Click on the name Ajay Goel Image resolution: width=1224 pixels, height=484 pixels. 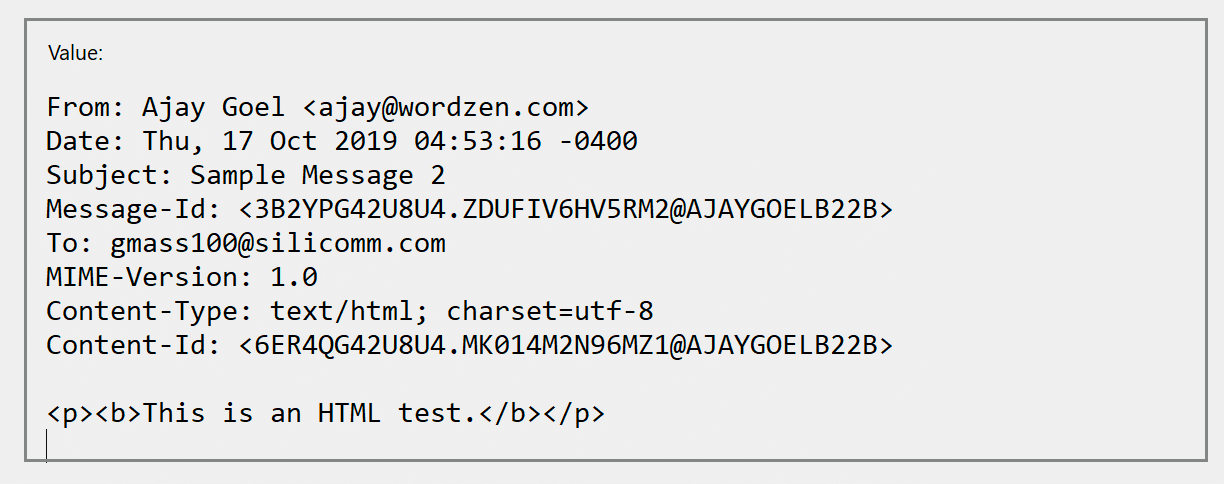(x=213, y=107)
